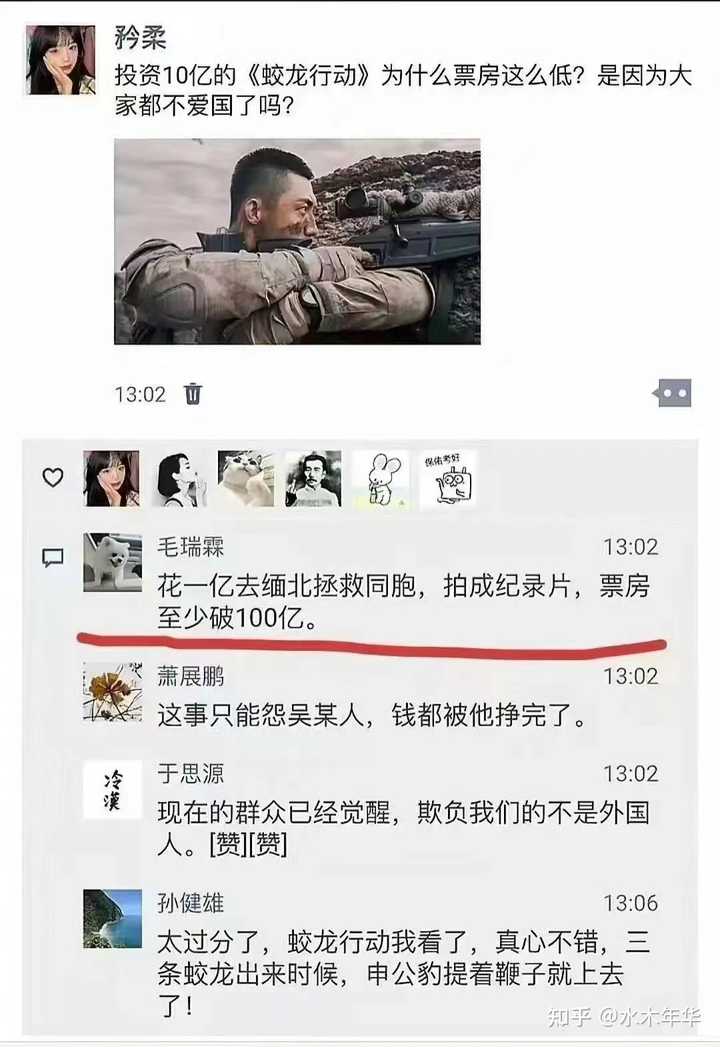This screenshot has width=720, height=1047.
Task: Reply to 于思源's comment about 群众已经觉醒
Action: 403,829
